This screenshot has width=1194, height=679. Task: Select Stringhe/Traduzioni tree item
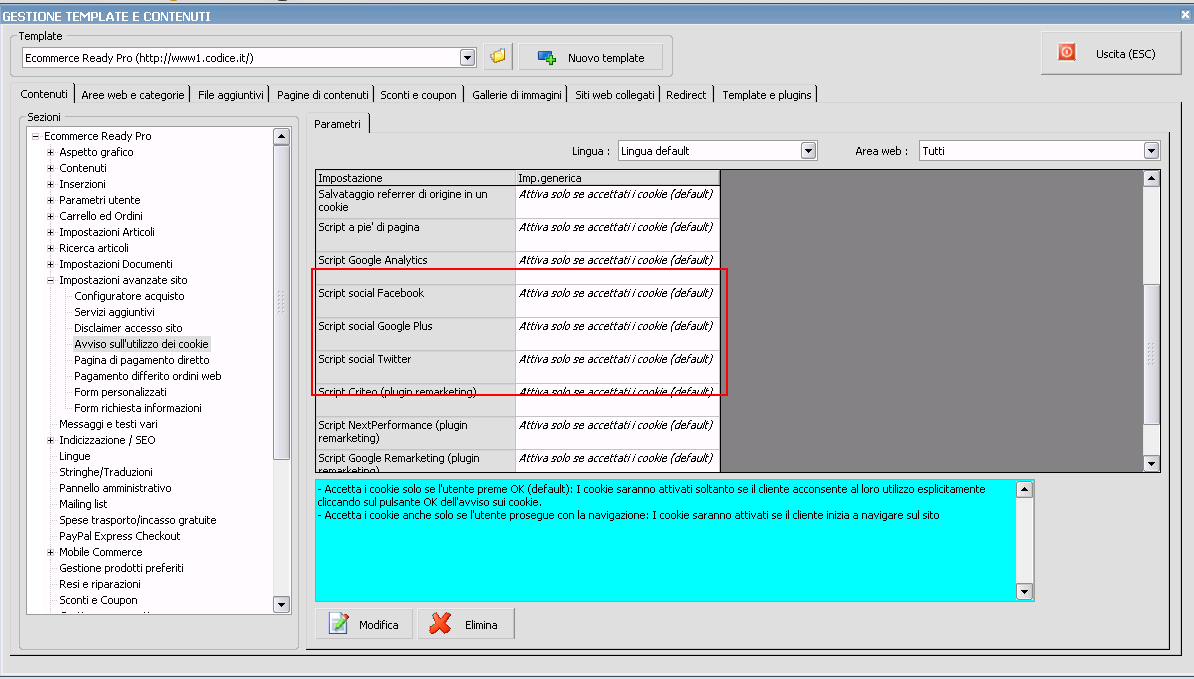(x=106, y=472)
